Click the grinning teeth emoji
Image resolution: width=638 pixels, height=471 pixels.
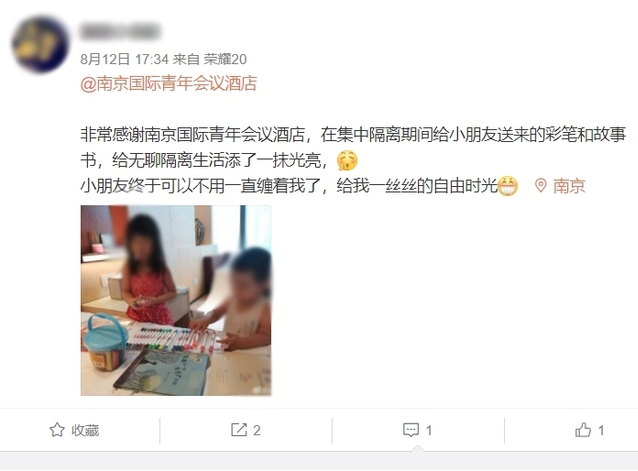pos(508,186)
